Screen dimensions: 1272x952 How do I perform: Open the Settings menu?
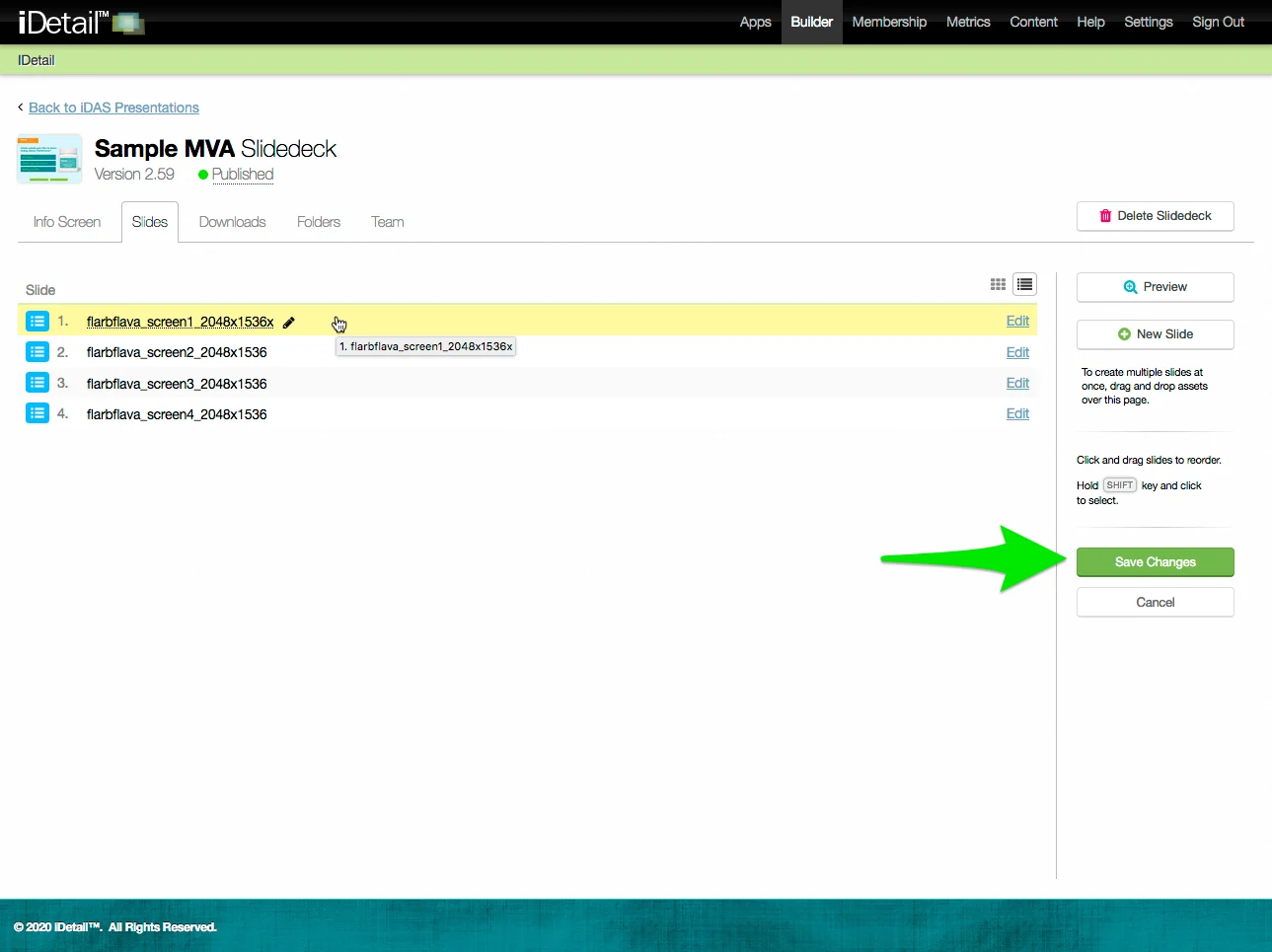click(x=1149, y=22)
